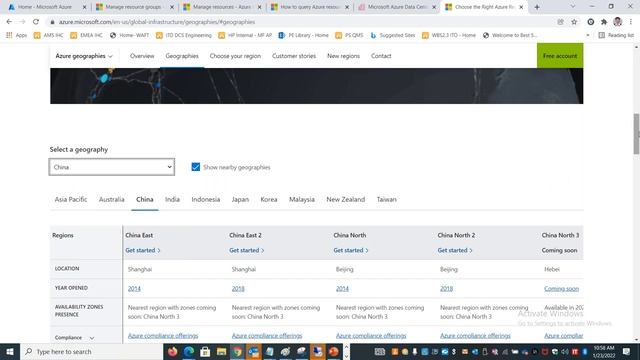This screenshot has height=360, width=640.
Task: Open the notification center icon
Action: click(x=626, y=351)
